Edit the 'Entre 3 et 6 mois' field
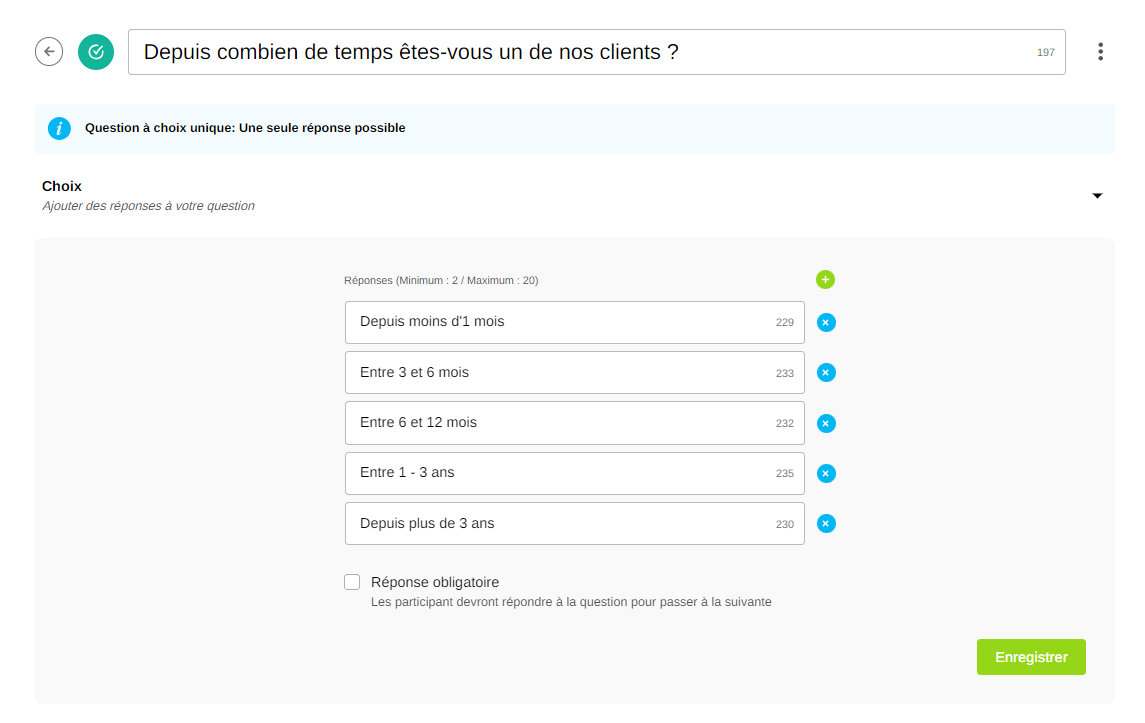 (560, 372)
